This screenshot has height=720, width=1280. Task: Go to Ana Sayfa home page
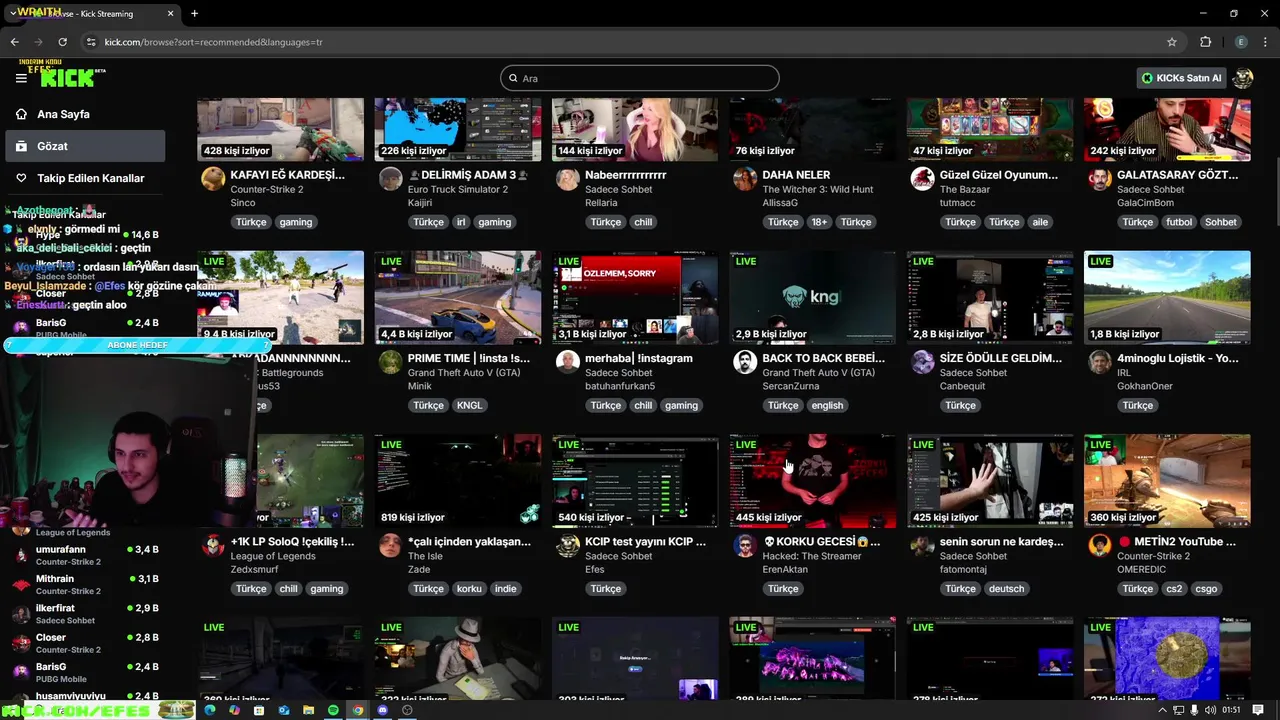click(85, 114)
